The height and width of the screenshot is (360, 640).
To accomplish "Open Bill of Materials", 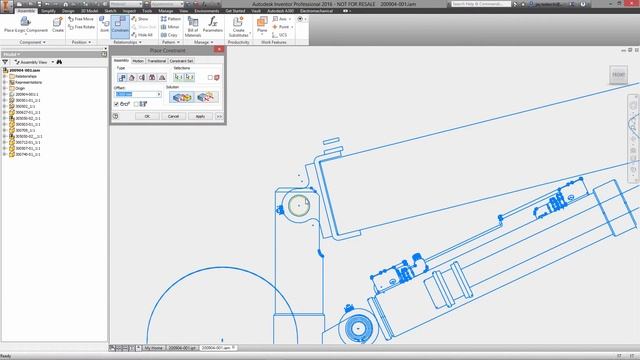I will (x=193, y=26).
